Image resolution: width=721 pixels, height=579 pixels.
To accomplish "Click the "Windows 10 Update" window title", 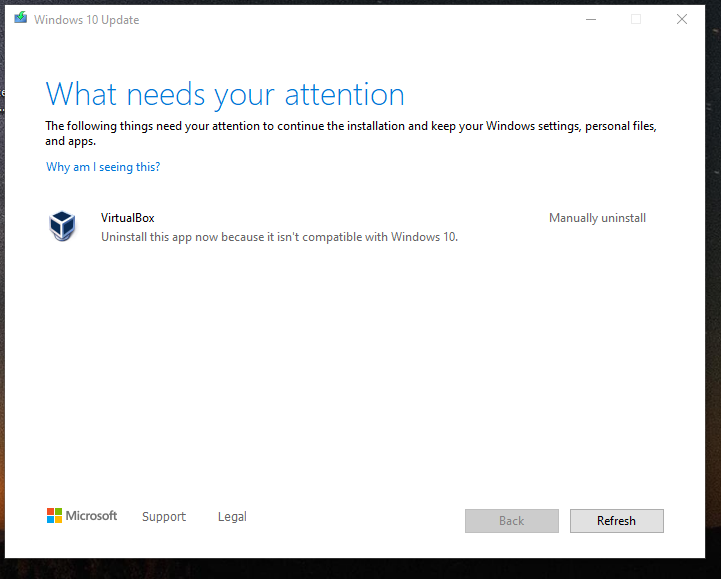I will click(86, 20).
